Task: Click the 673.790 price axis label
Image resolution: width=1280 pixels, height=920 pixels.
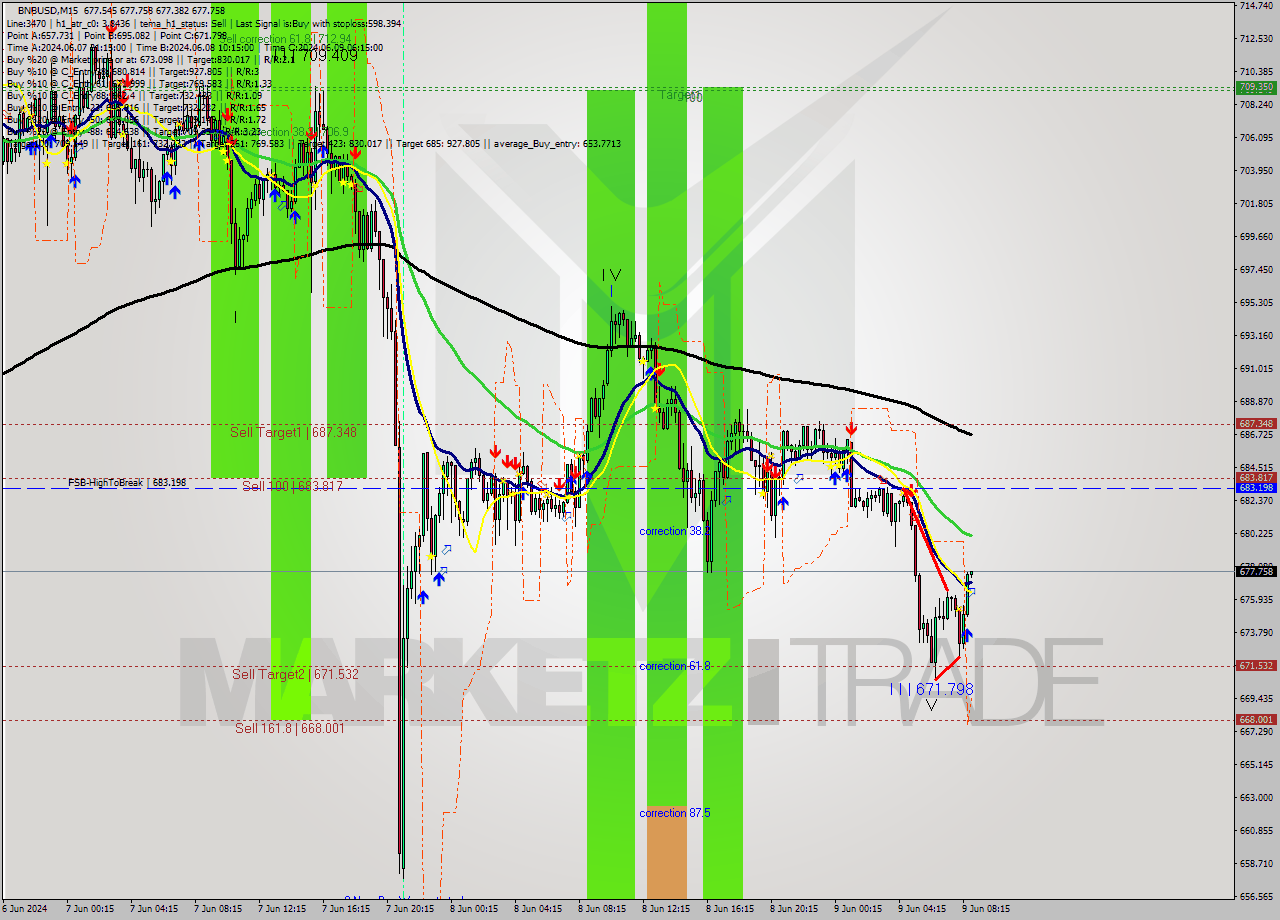Action: pyautogui.click(x=1256, y=632)
